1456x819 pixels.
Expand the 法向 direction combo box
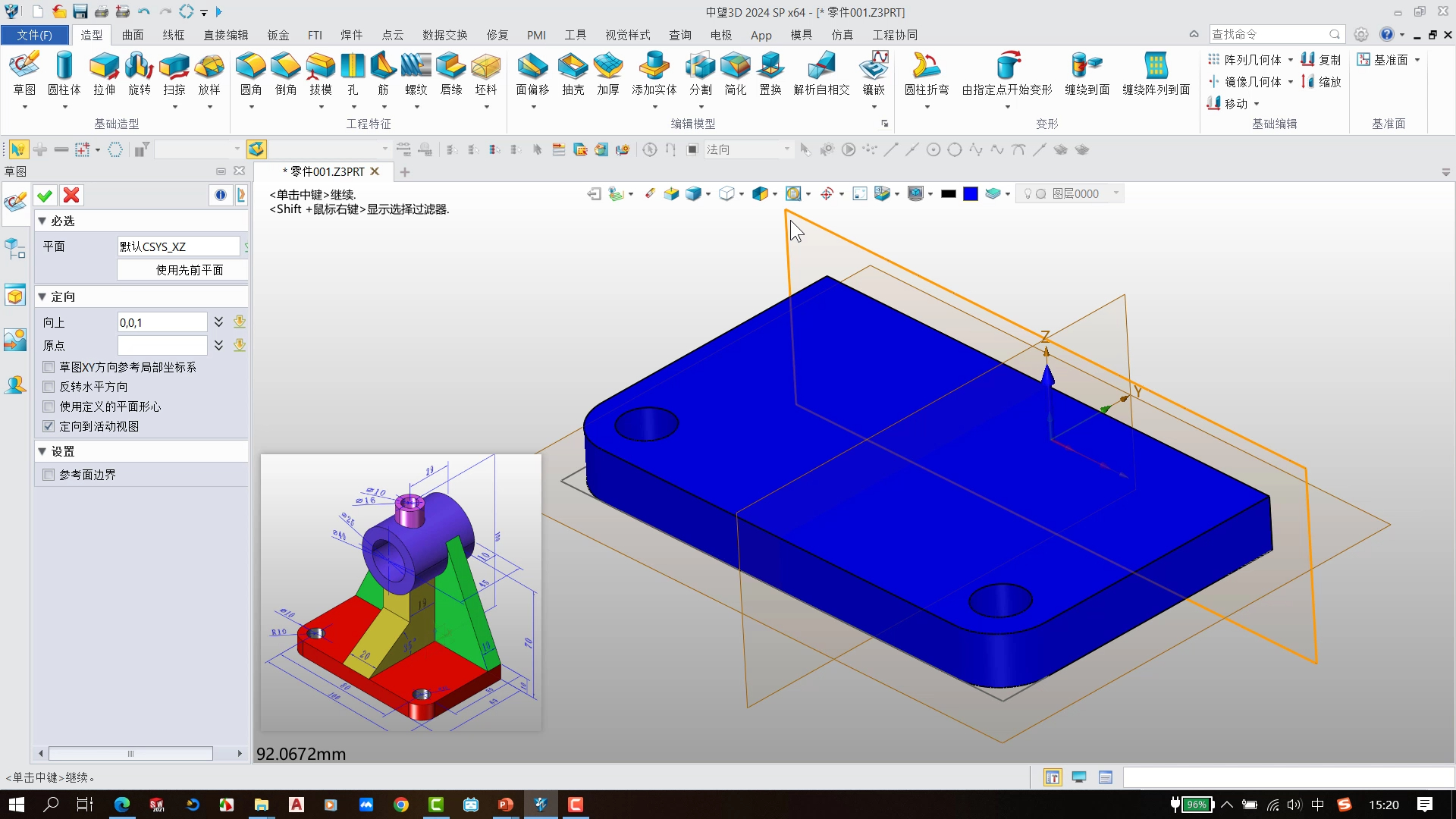[786, 149]
